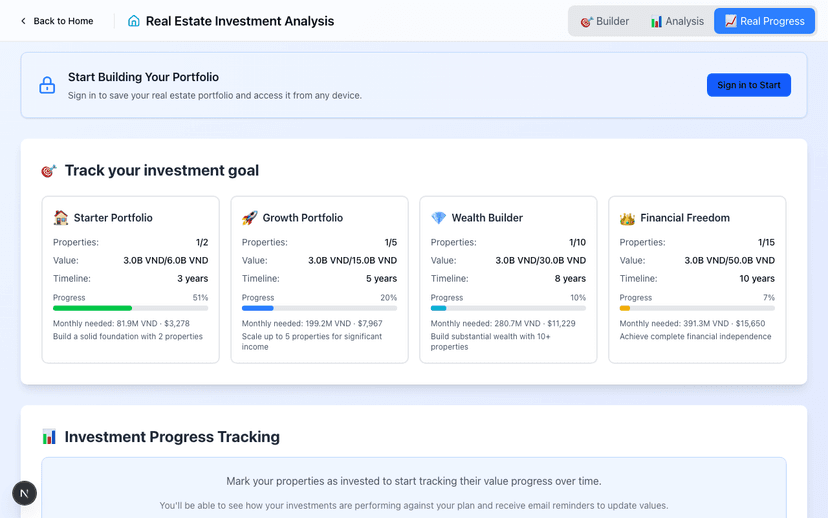The image size is (828, 518).
Task: Click the 5 years timeline value
Action: (381, 279)
